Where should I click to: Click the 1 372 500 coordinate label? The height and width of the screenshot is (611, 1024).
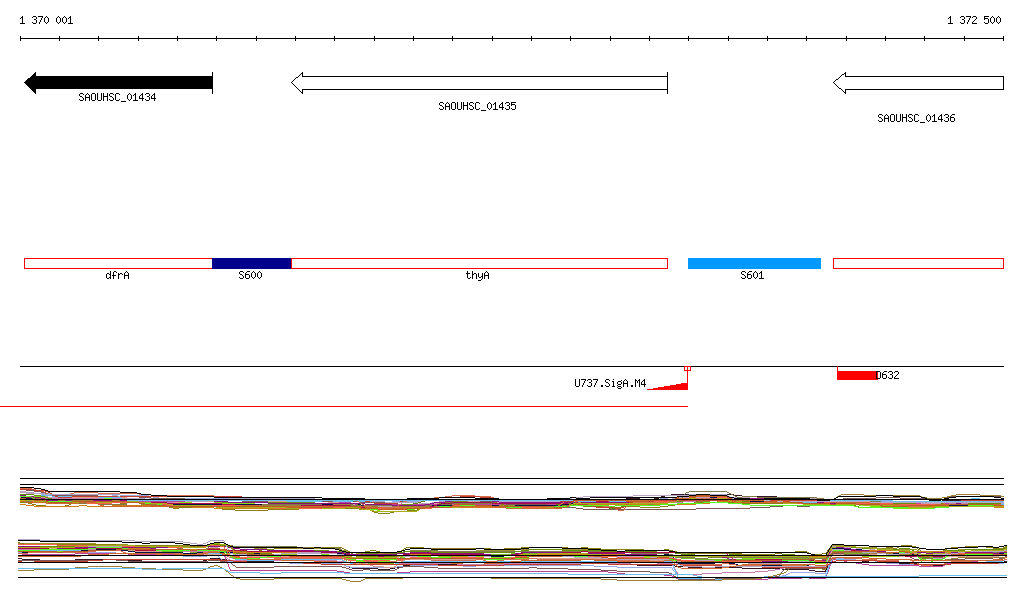(974, 20)
